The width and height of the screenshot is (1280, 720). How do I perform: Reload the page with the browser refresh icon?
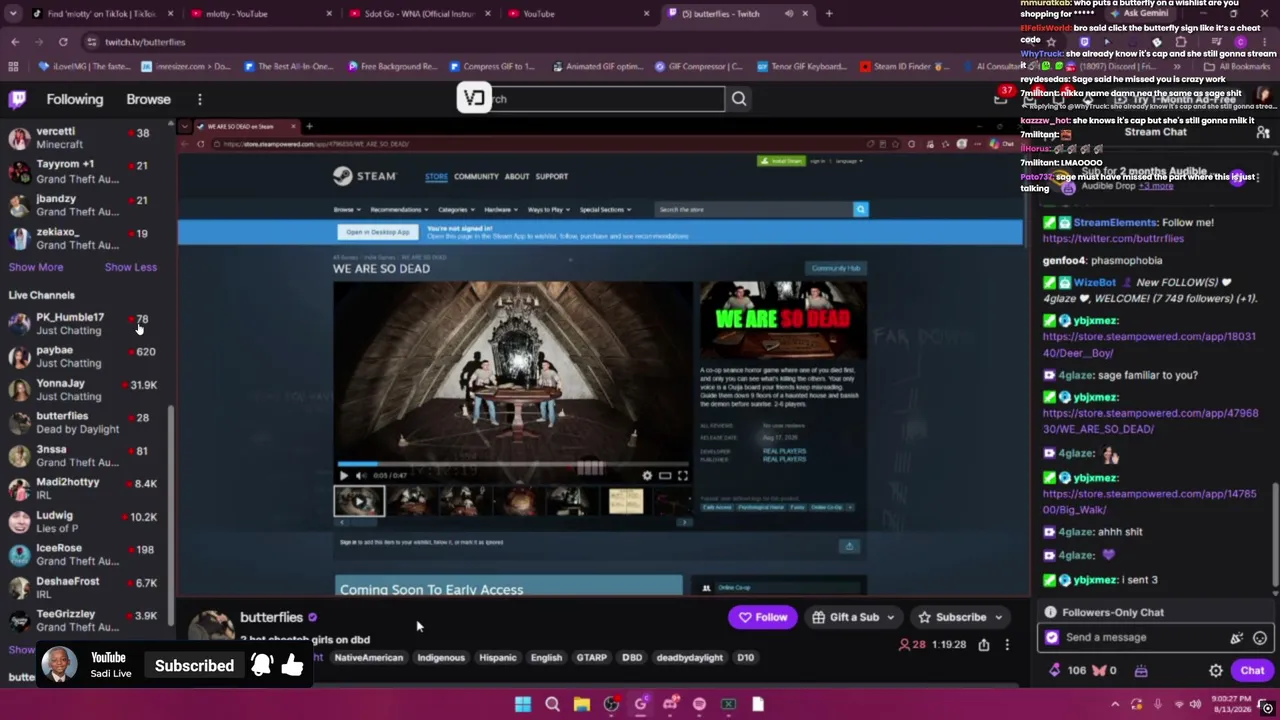(63, 42)
